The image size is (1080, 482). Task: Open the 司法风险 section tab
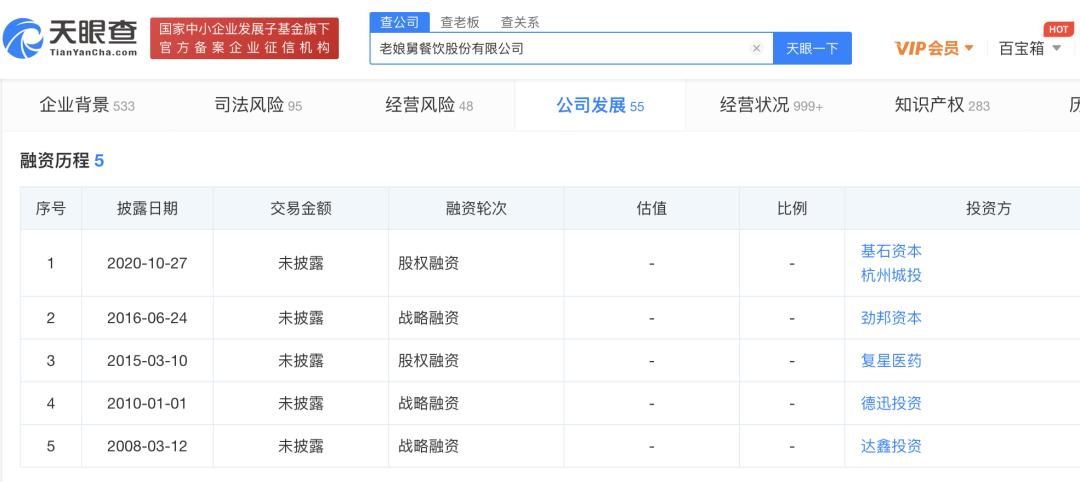point(258,105)
